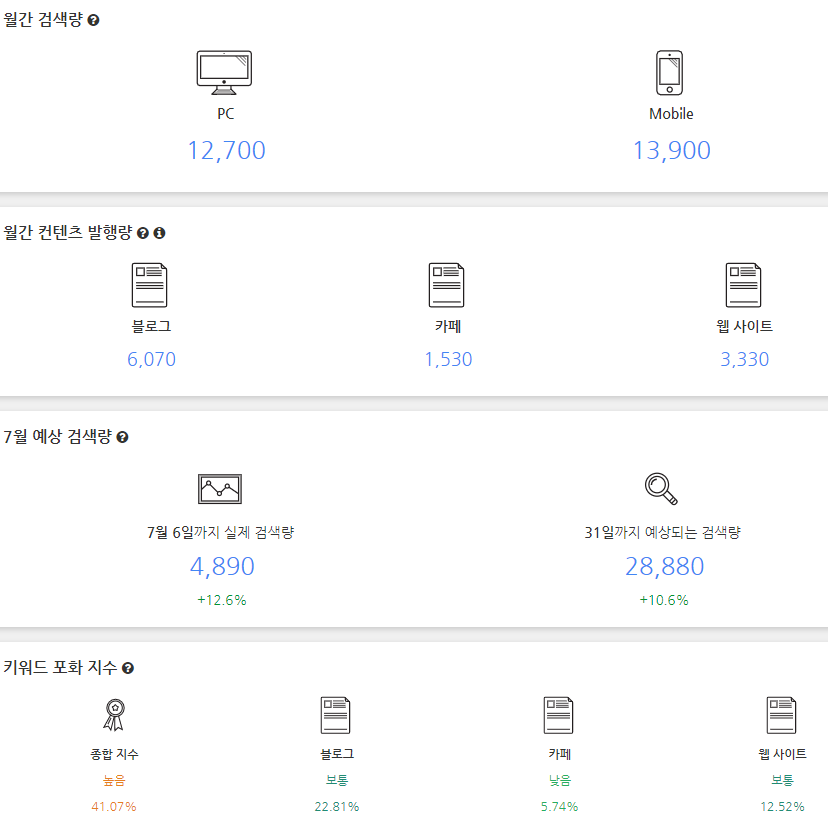
Task: Click the 월간 컨텐츠 발행량 section heading
Action: (68, 233)
